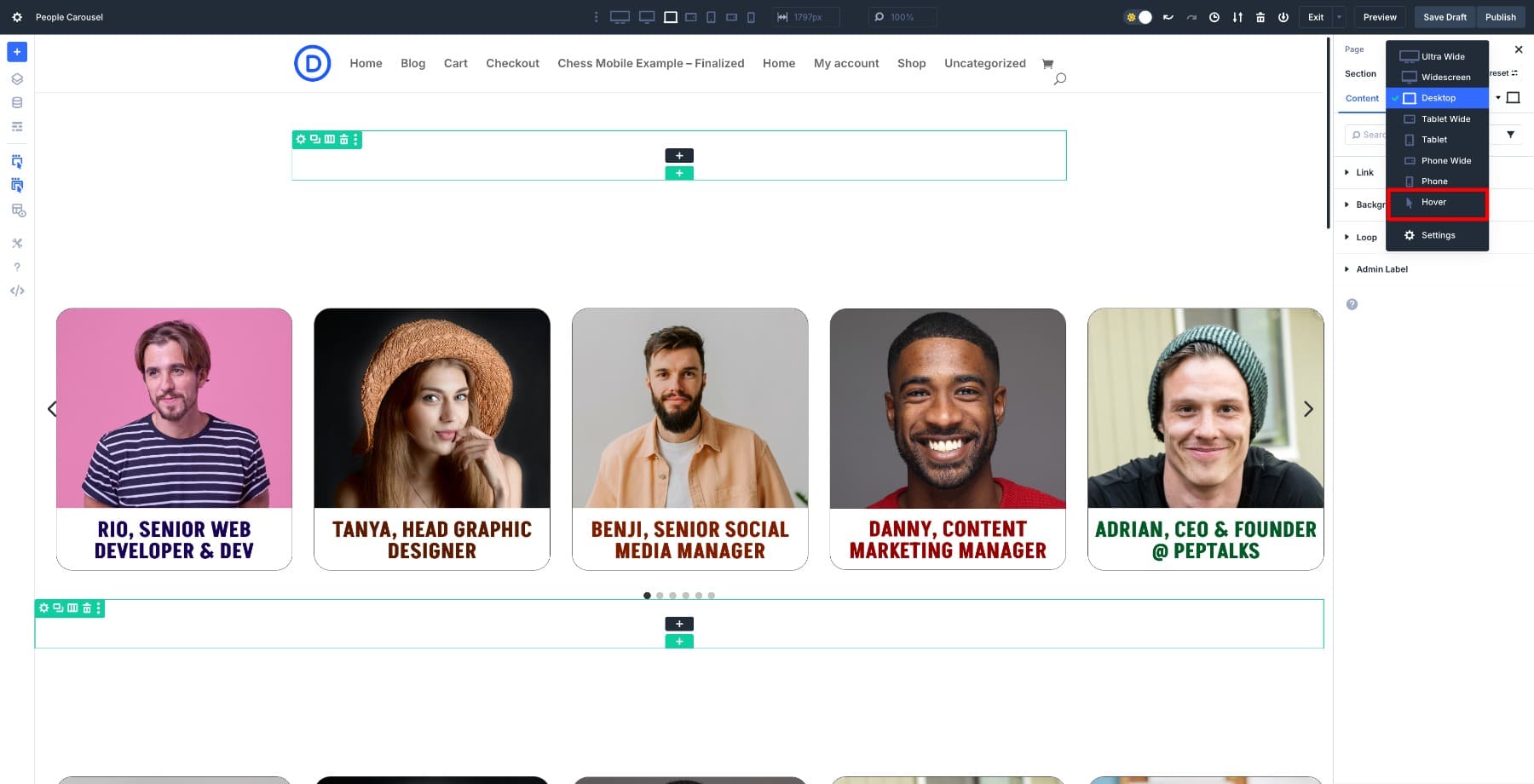Add a module with the upper dark plus button
Screen dimensions: 1534x784
click(679, 156)
